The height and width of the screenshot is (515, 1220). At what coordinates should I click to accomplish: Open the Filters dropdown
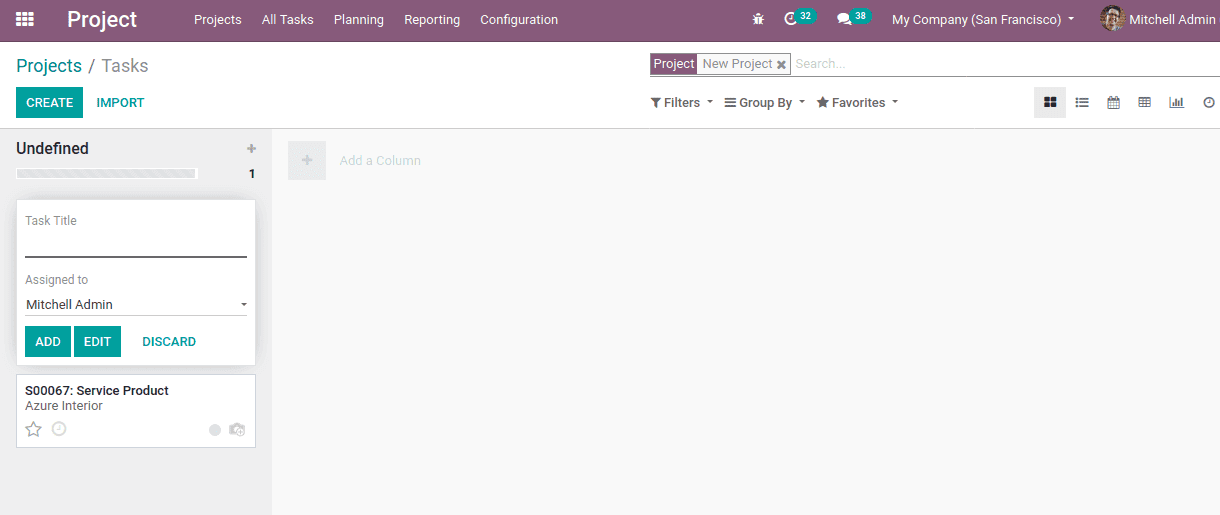pos(682,102)
